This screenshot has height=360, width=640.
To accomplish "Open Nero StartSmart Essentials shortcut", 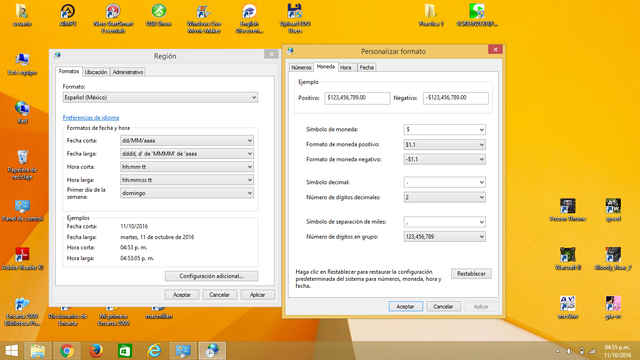I will [x=113, y=18].
